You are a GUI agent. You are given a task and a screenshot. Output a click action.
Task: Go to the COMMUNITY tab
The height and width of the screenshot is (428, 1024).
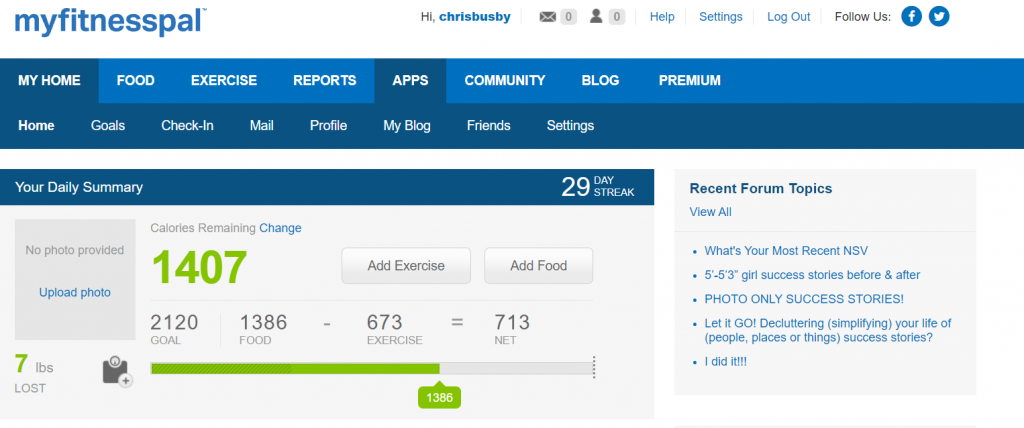pos(505,81)
